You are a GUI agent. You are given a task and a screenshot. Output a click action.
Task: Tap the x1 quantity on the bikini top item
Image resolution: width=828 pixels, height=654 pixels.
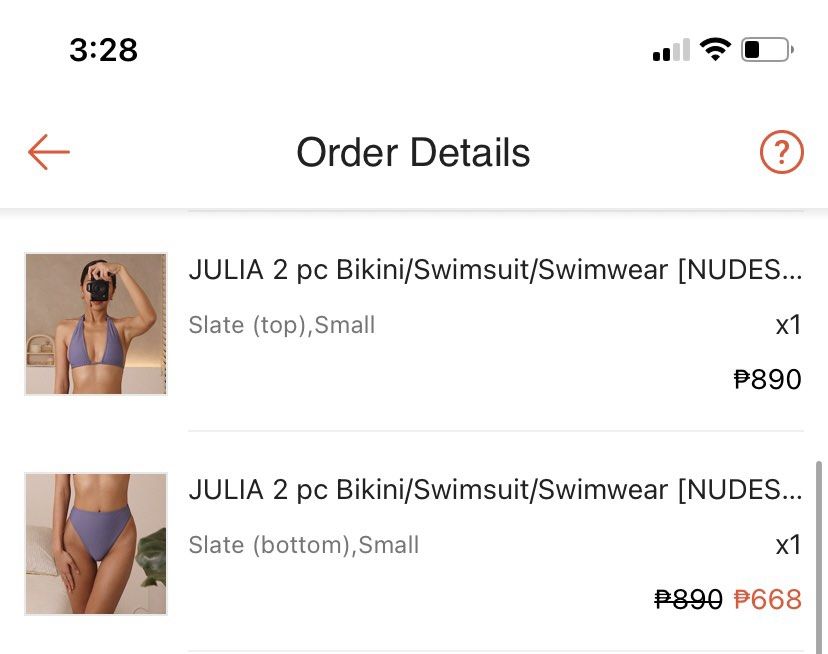pyautogui.click(x=789, y=325)
